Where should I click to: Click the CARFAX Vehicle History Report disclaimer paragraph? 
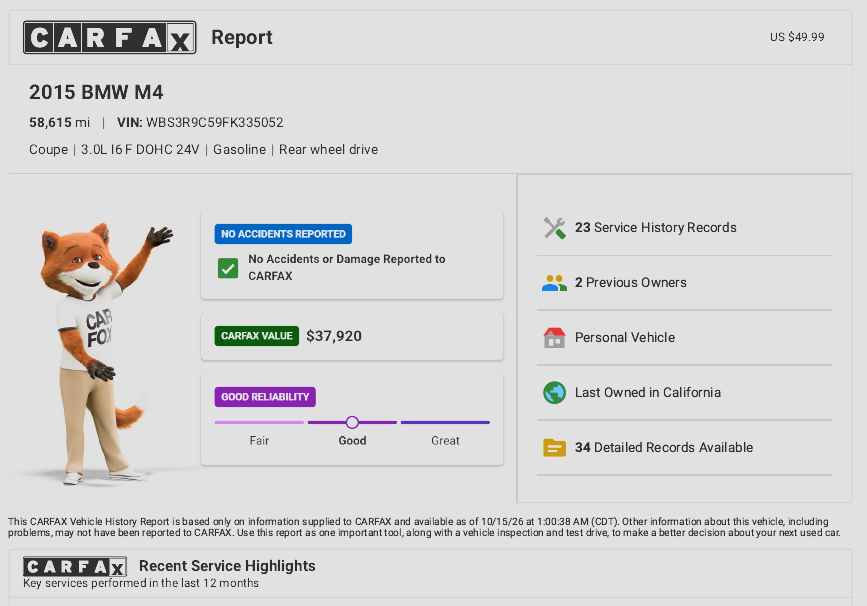point(424,527)
